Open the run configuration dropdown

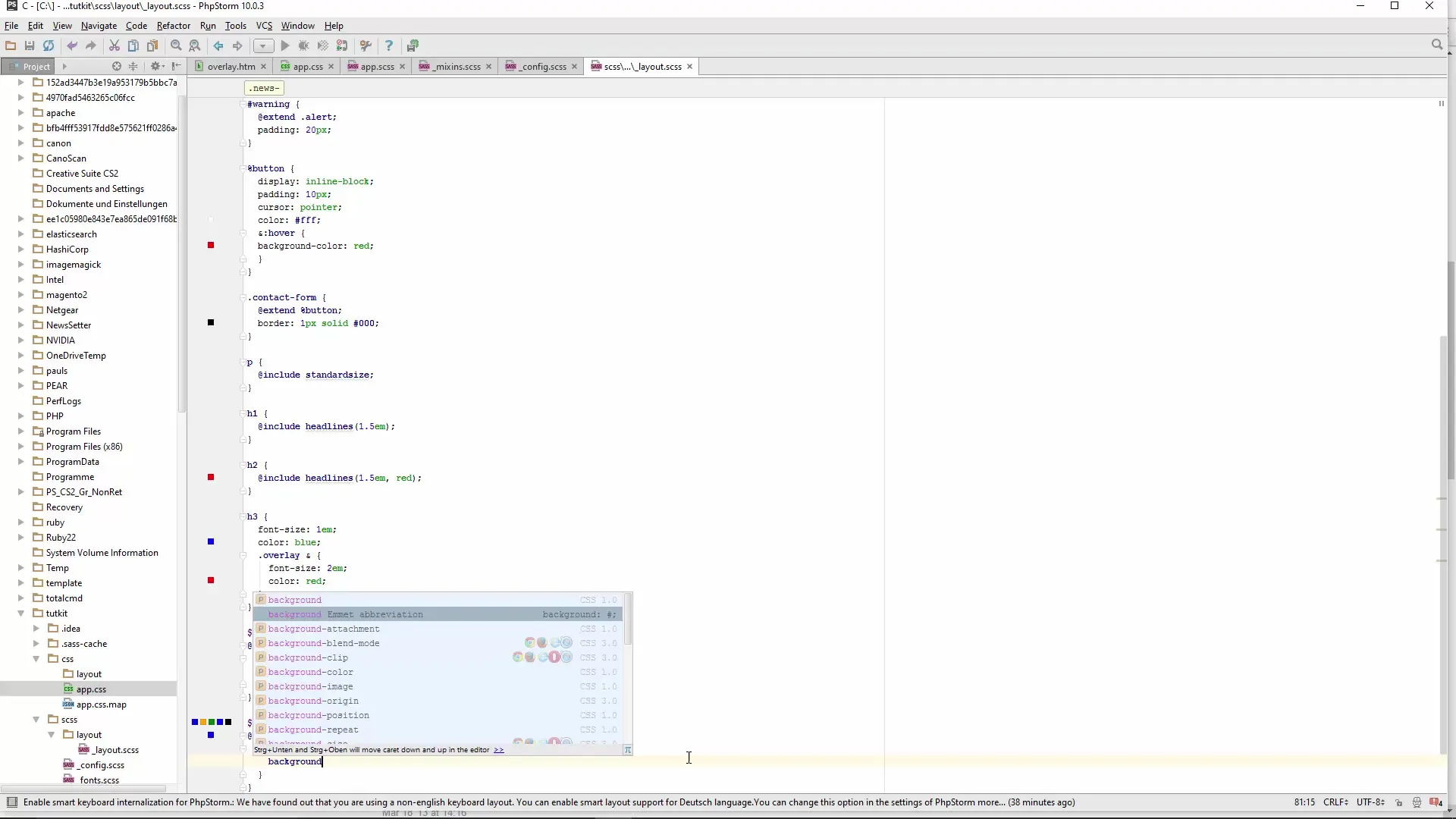(x=263, y=45)
